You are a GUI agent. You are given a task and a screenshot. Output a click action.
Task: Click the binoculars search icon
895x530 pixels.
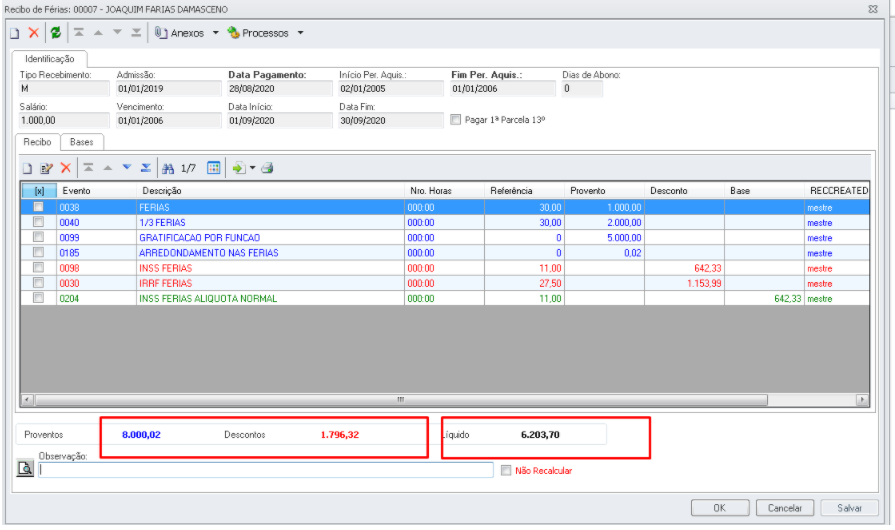pyautogui.click(x=168, y=168)
